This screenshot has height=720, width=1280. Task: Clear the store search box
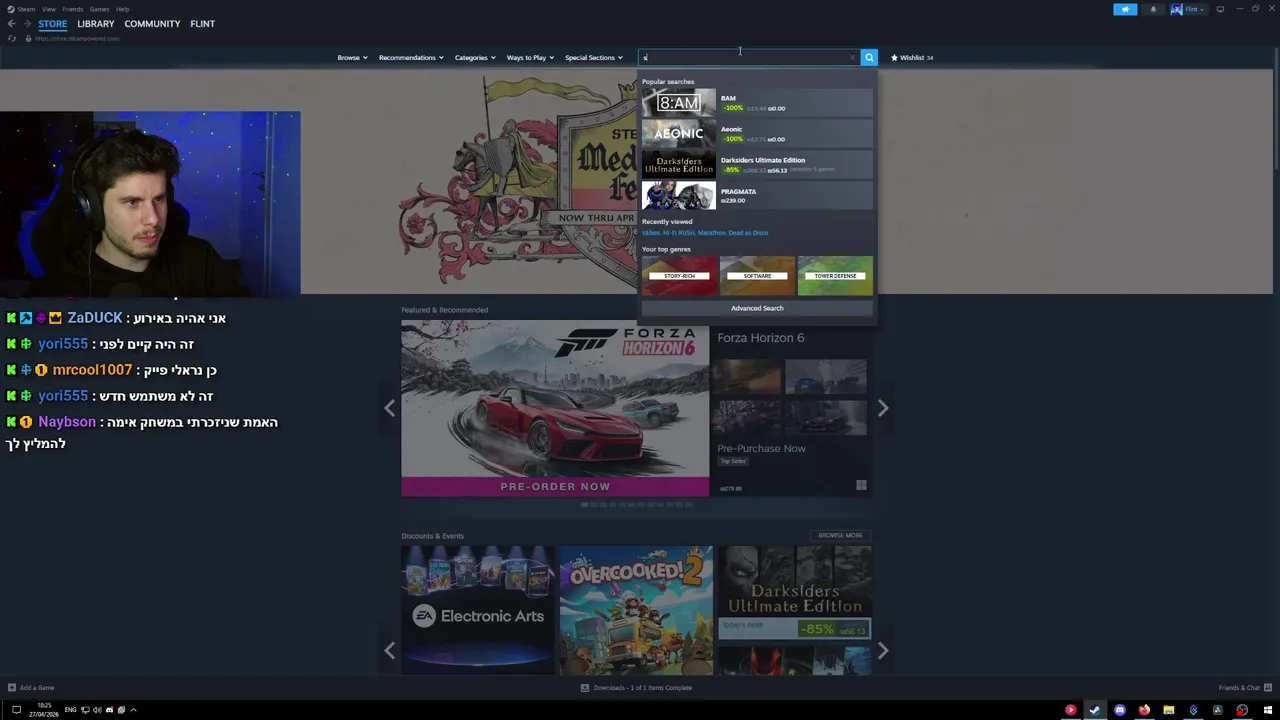pyautogui.click(x=852, y=57)
